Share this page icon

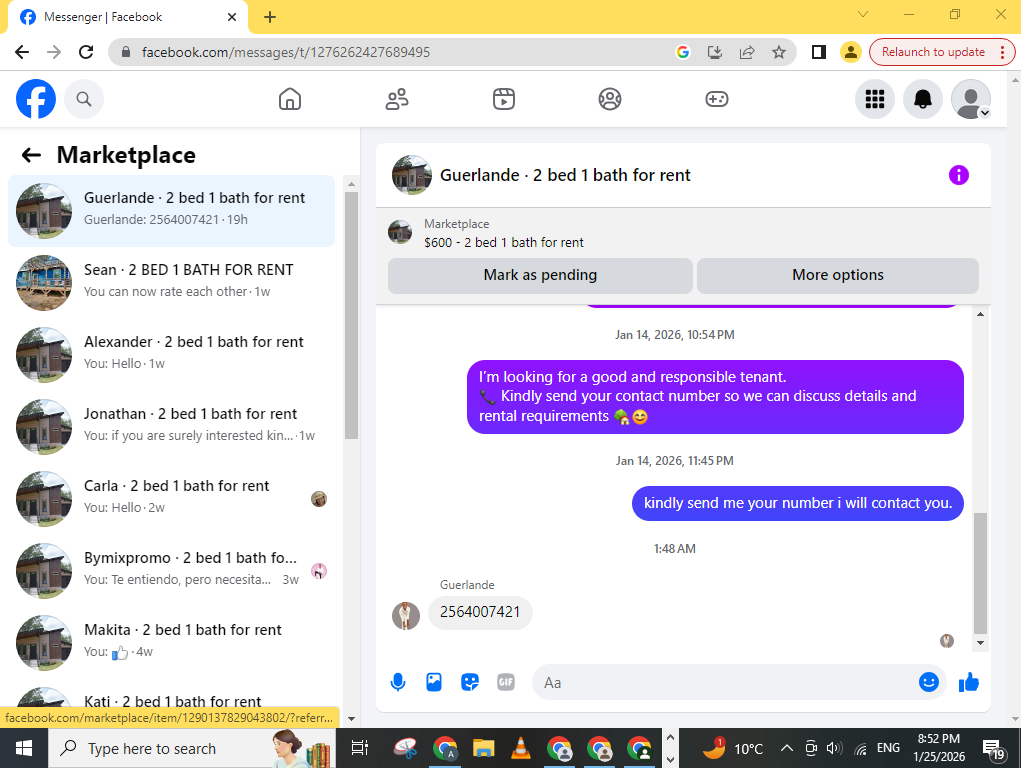pos(747,52)
